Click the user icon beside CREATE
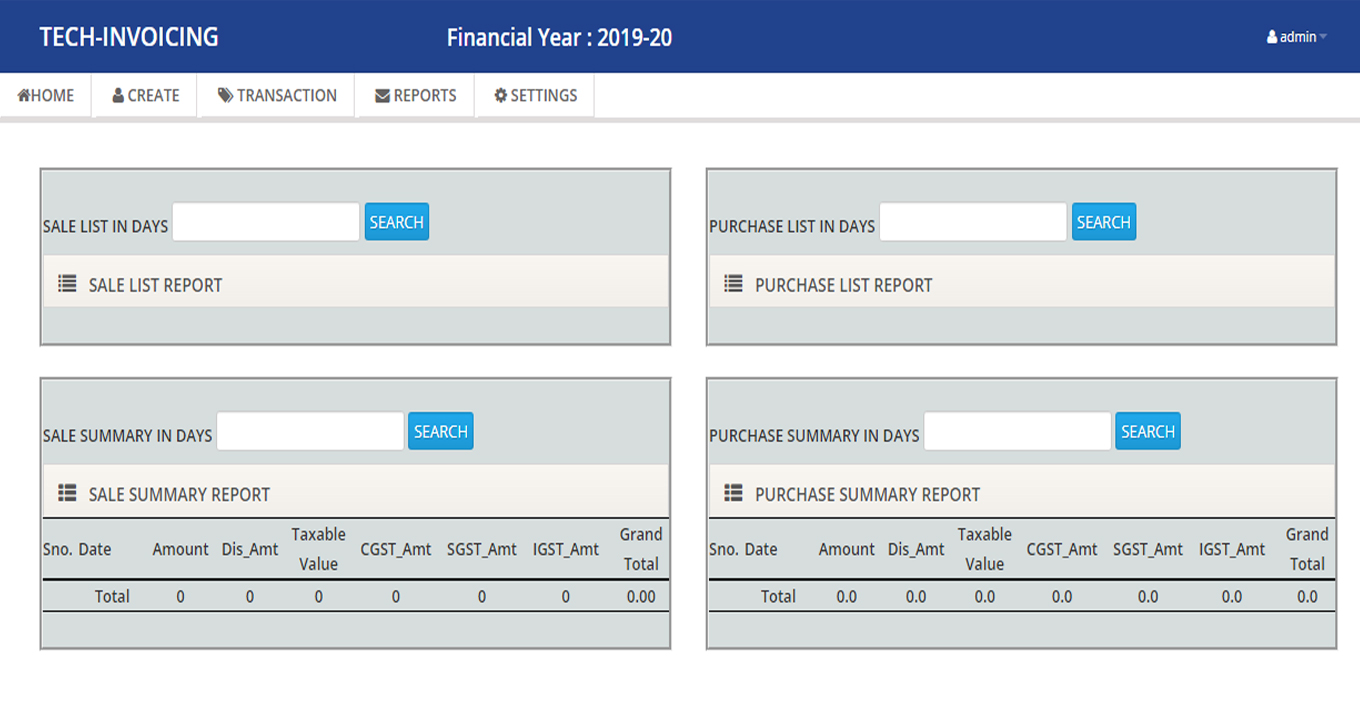The image size is (1360, 716). 118,96
